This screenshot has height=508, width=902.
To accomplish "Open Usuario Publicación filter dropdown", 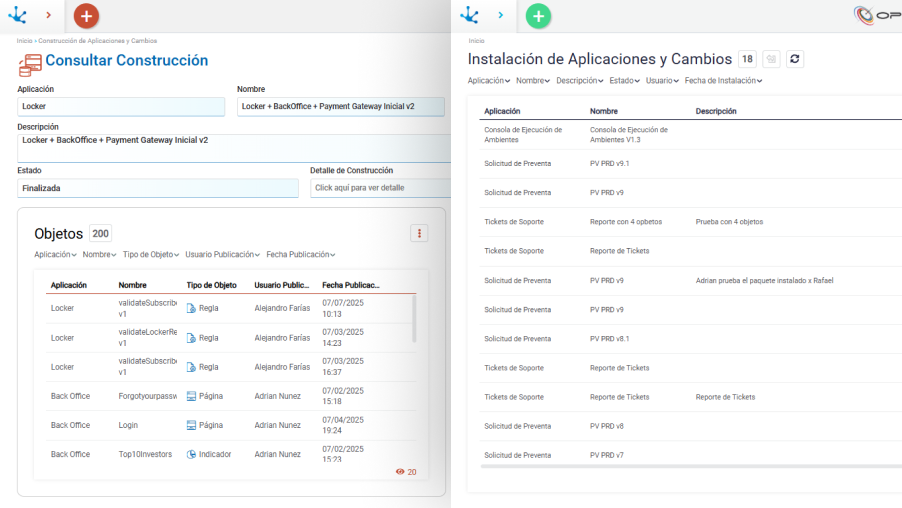I will point(222,254).
